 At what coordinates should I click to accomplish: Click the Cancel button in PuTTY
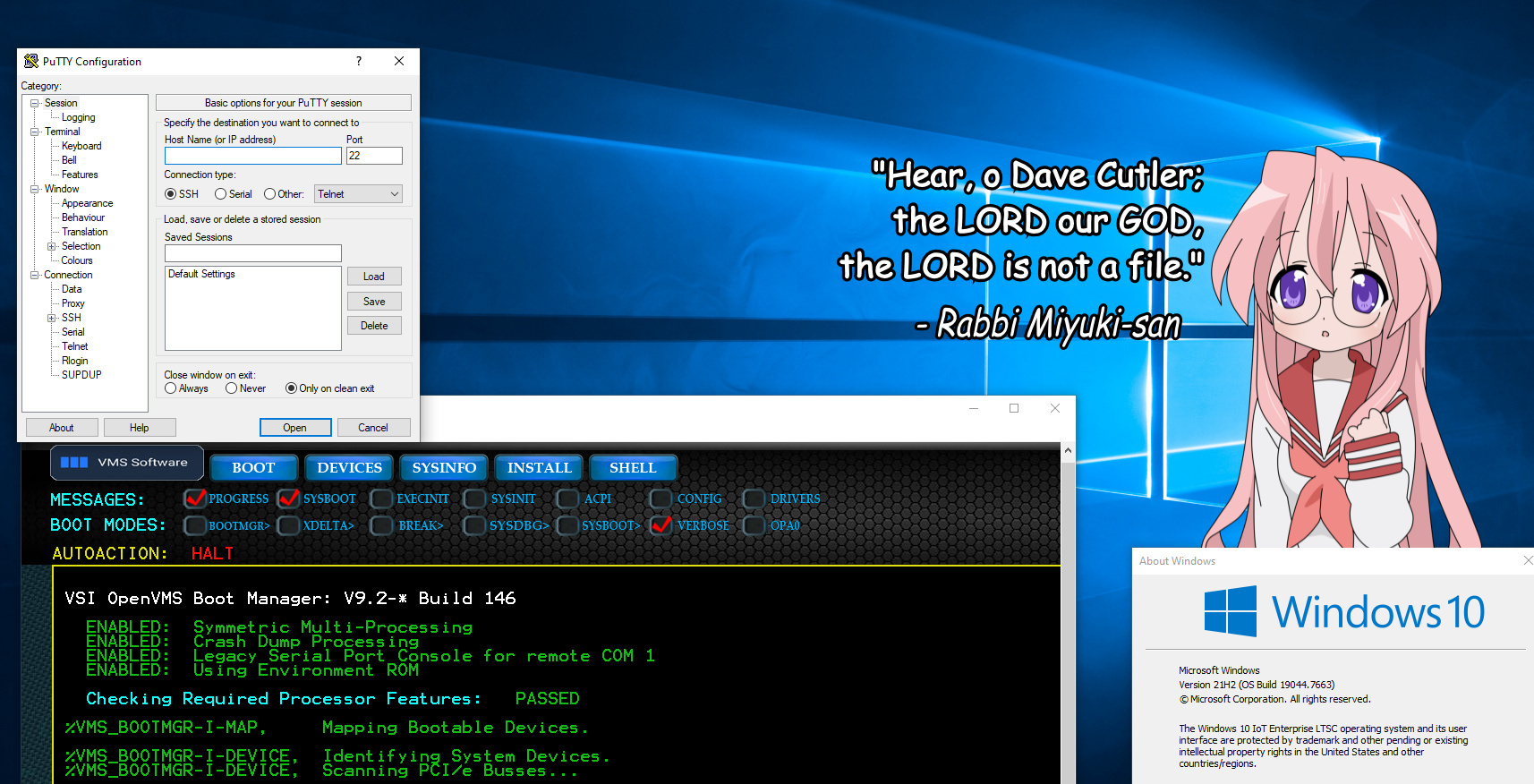click(x=373, y=428)
